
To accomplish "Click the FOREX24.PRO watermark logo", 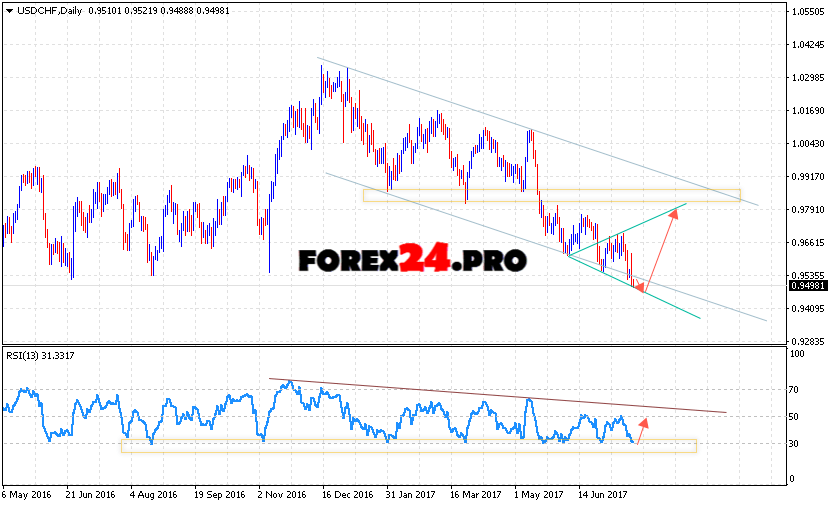I will click(412, 260).
